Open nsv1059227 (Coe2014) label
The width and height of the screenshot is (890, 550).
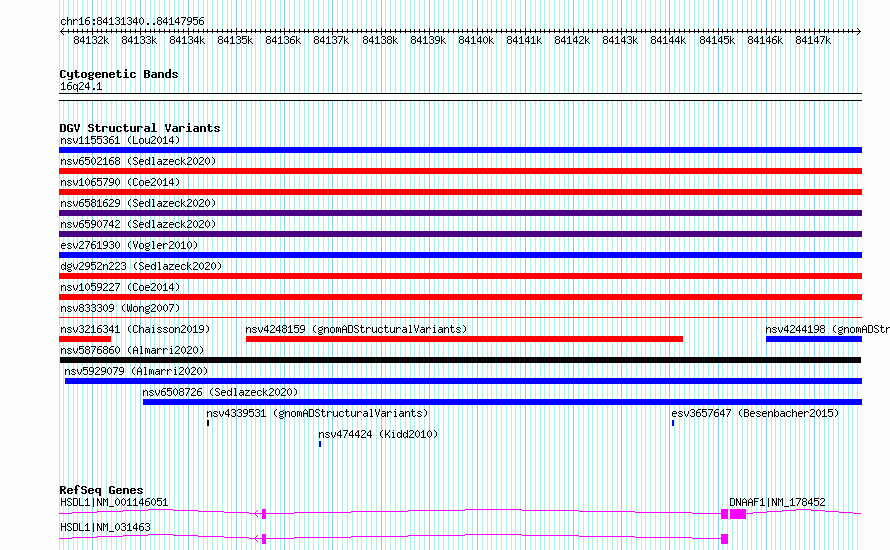tap(120, 287)
